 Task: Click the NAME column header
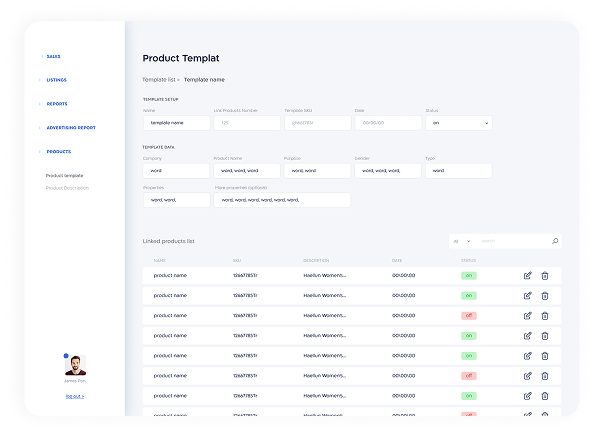coord(159,260)
